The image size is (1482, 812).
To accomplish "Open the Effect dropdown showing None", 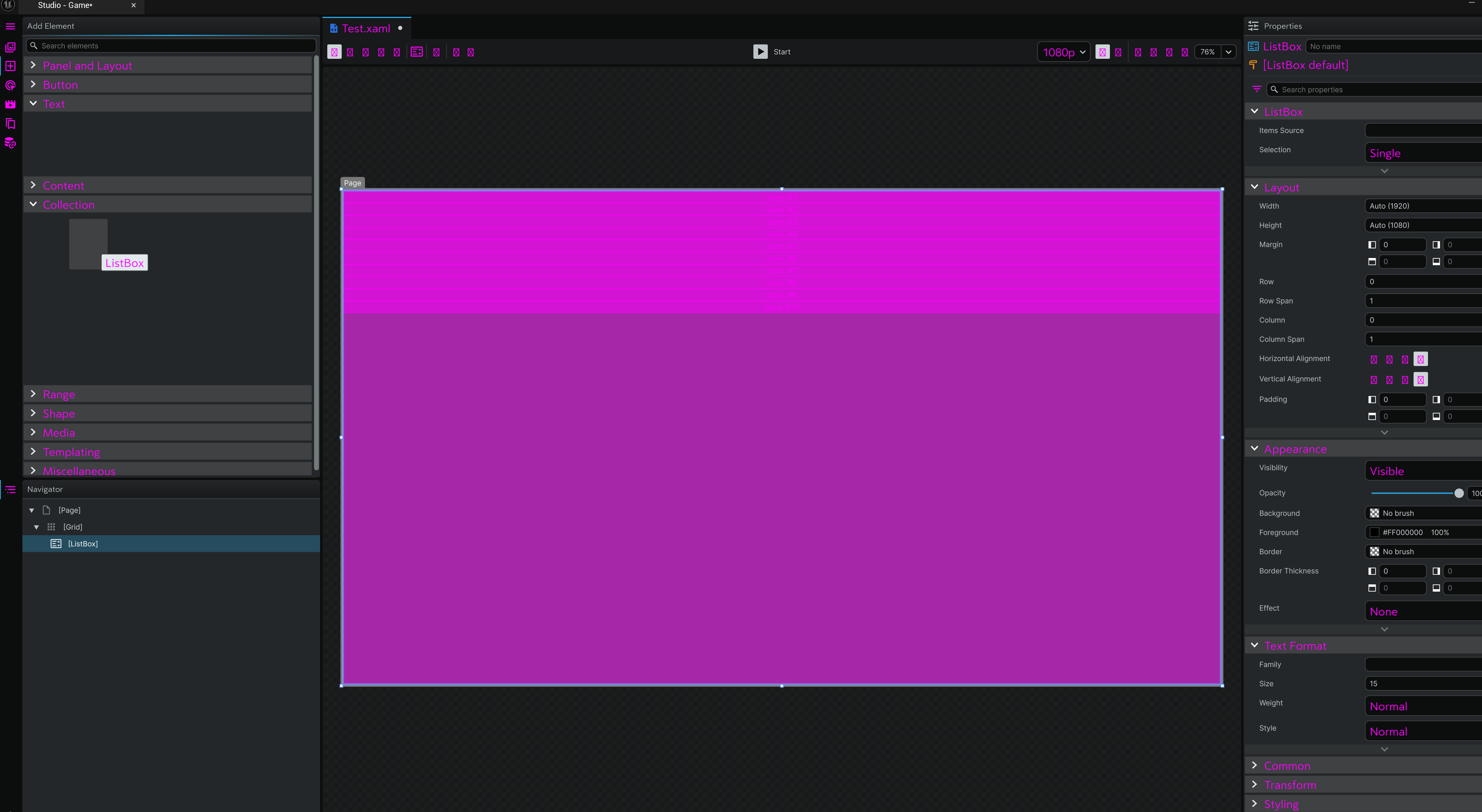I will (x=1423, y=611).
